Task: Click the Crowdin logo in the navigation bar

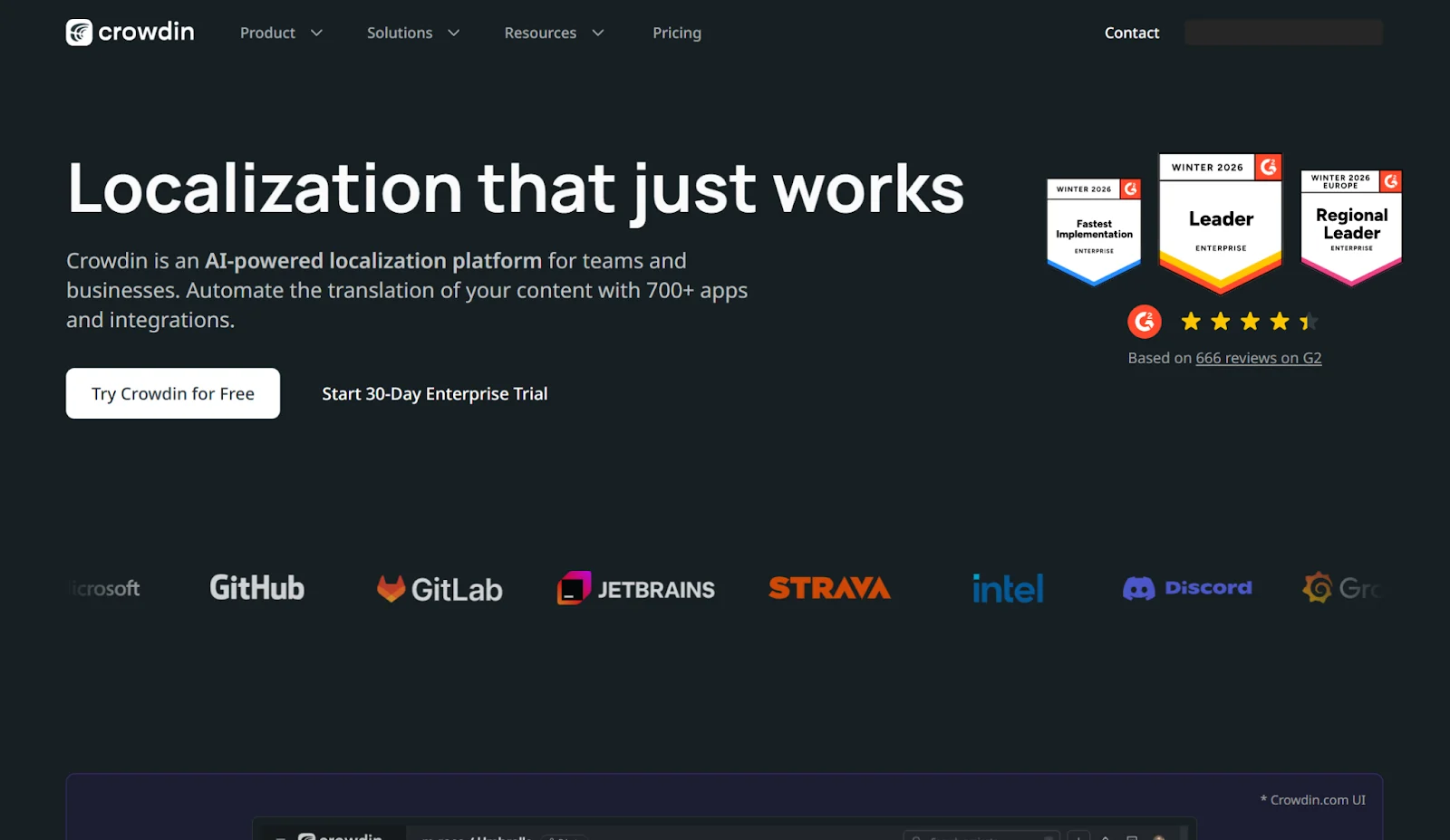Action: coord(129,32)
